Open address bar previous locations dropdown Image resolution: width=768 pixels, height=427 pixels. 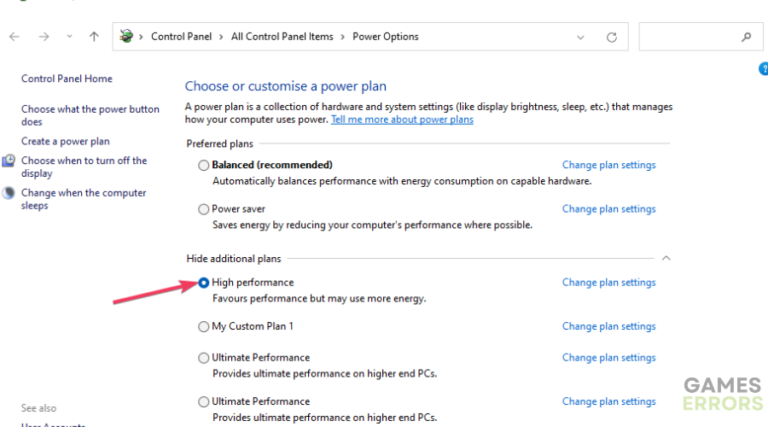[x=581, y=37]
